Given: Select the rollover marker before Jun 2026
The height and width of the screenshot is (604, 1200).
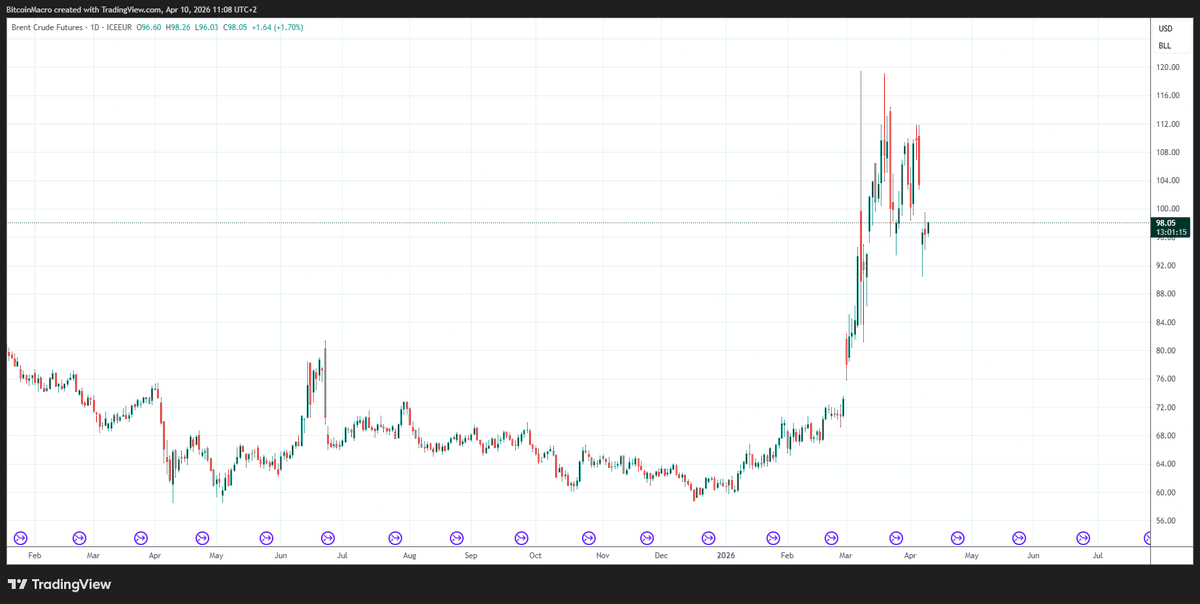Looking at the screenshot, I should coord(1019,537).
